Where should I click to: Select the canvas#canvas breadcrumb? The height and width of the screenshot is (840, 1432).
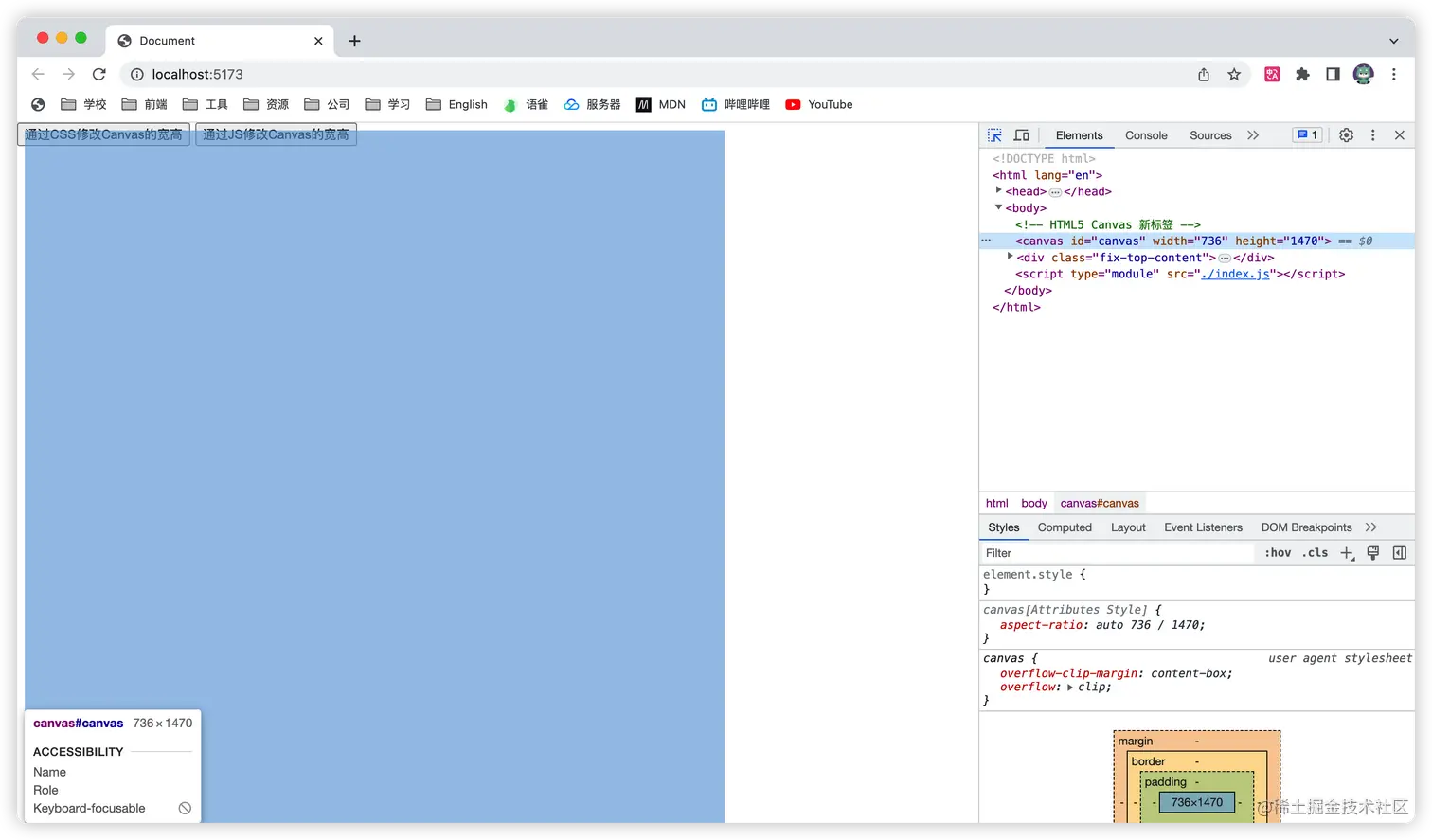[1100, 503]
